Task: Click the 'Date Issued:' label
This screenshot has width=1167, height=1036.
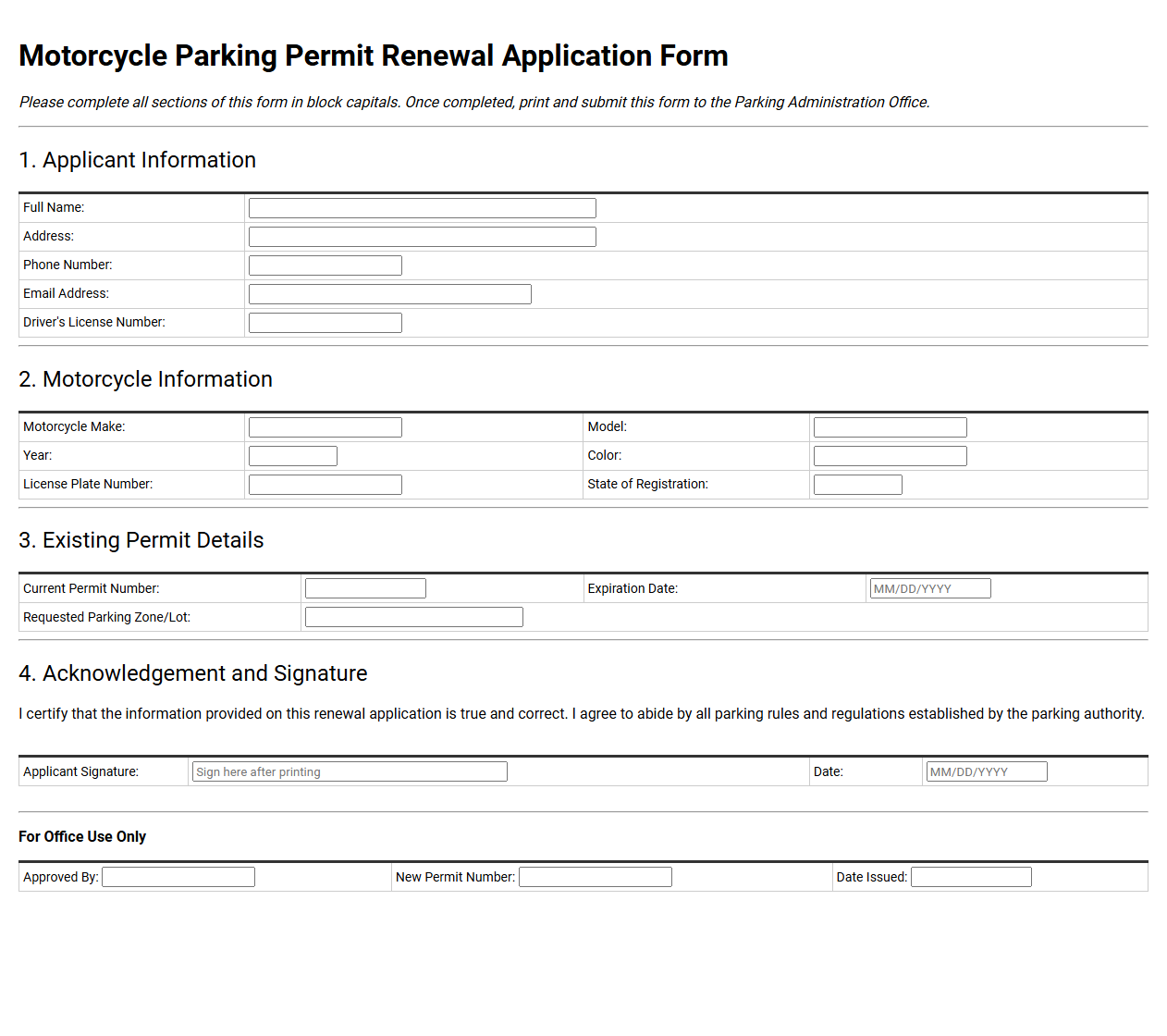Action: [872, 877]
